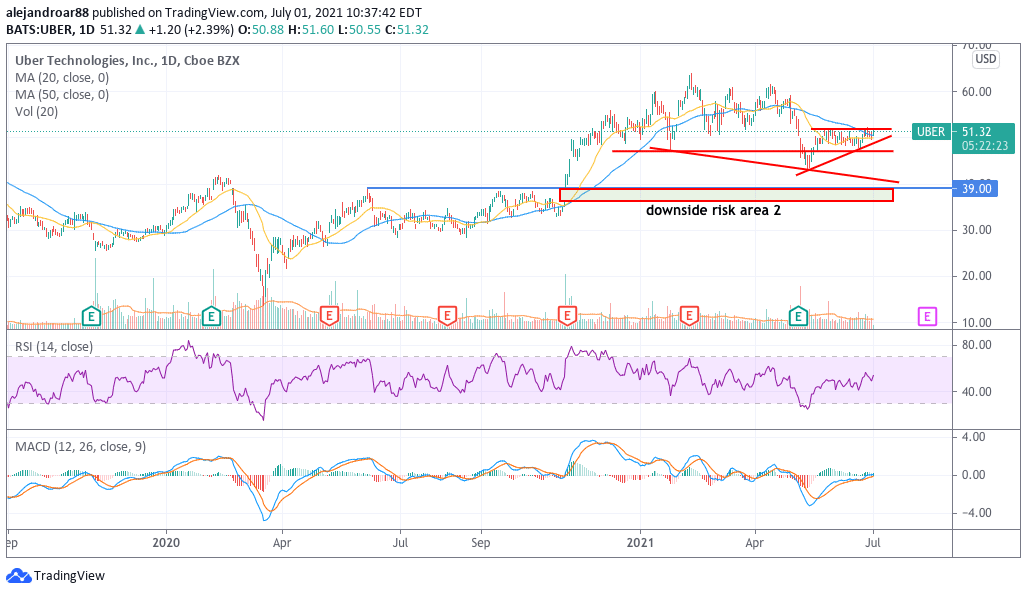Screen dimensions: 1027x594
Task: Click the C:51.32 close value in the header
Action: [406, 29]
